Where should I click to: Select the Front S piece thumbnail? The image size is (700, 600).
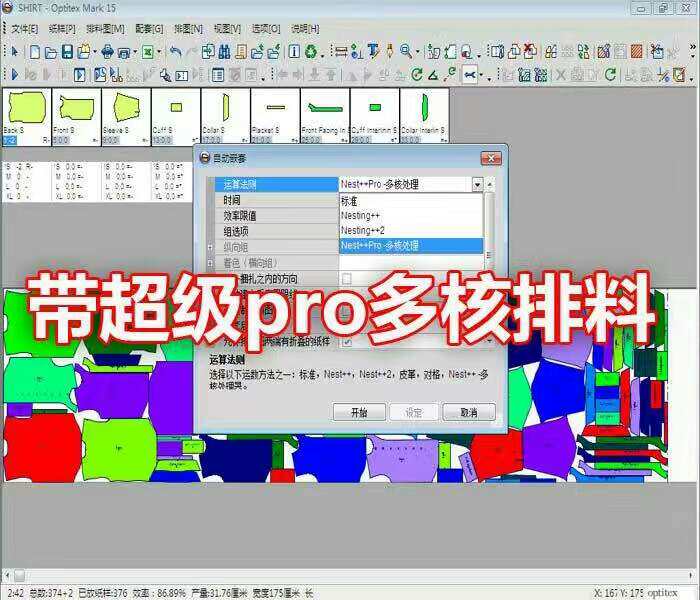coord(76,117)
